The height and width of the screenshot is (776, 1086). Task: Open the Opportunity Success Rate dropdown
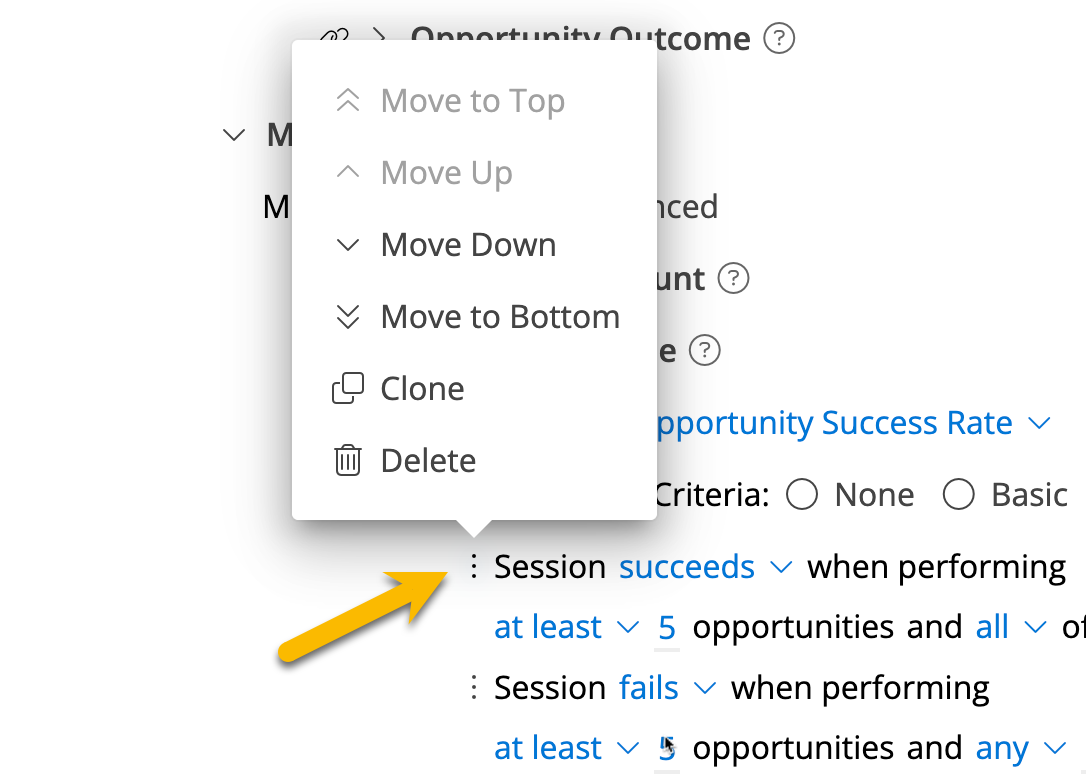(853, 423)
